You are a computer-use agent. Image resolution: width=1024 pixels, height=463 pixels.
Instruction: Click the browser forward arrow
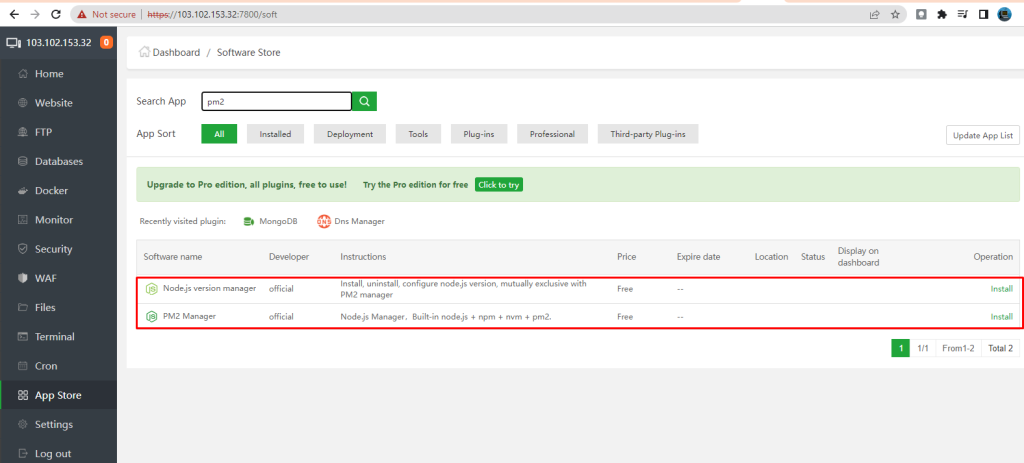35,14
